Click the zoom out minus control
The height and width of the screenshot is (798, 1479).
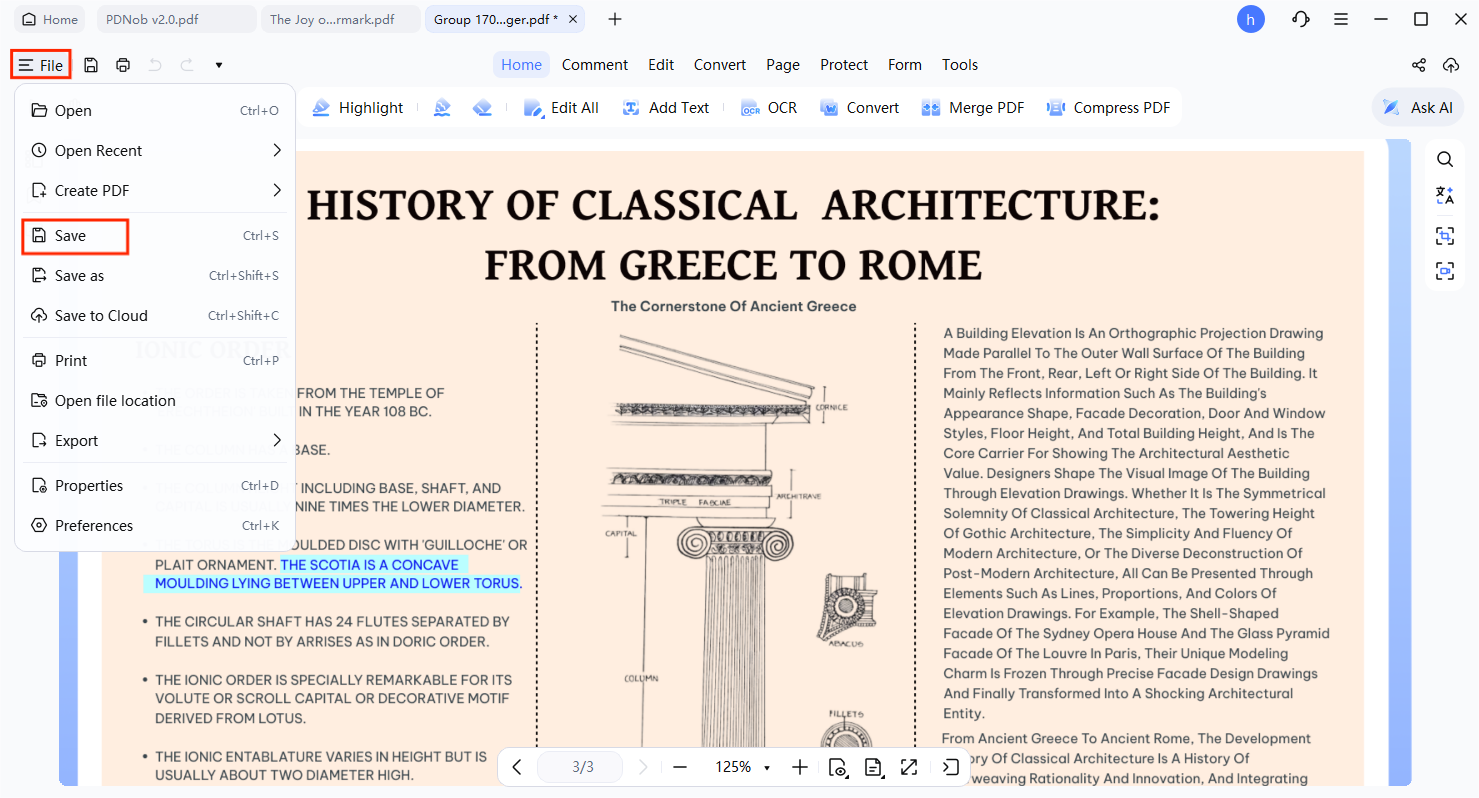coord(680,767)
